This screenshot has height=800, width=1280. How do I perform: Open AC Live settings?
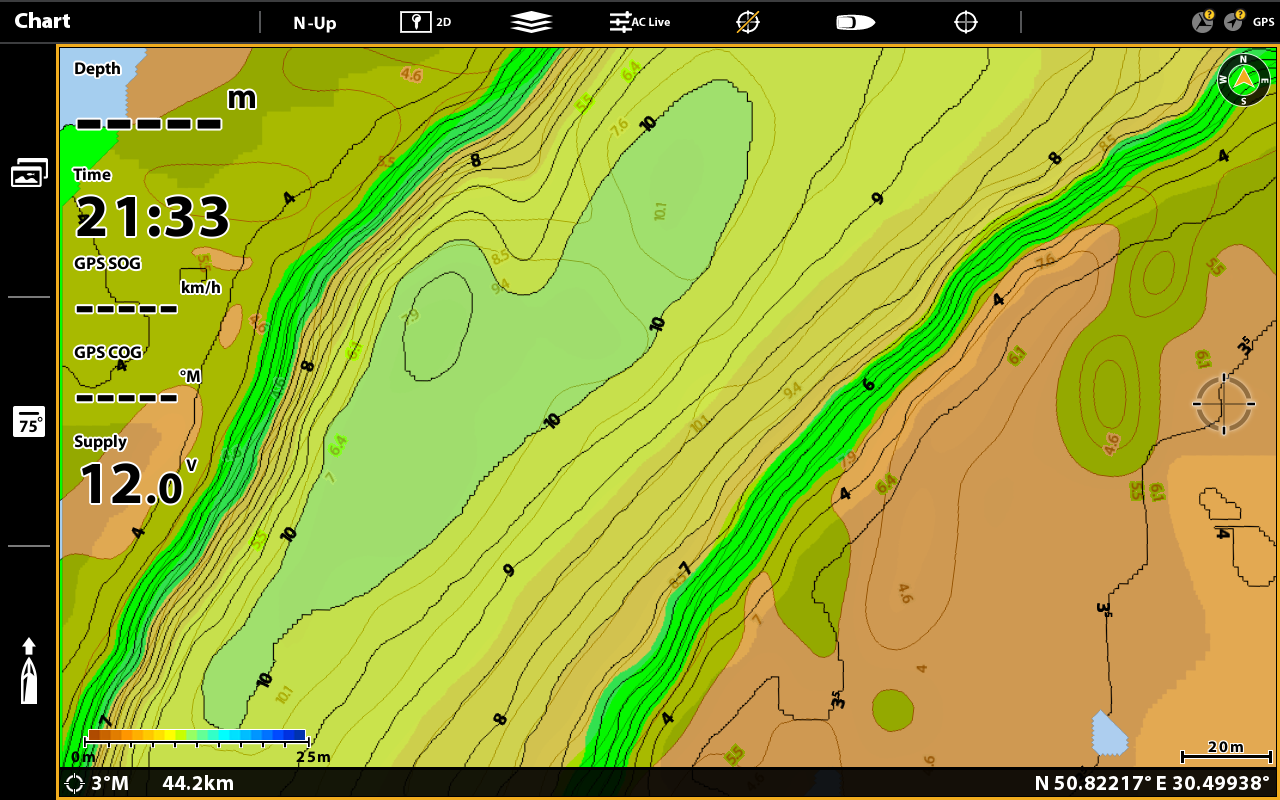[640, 21]
